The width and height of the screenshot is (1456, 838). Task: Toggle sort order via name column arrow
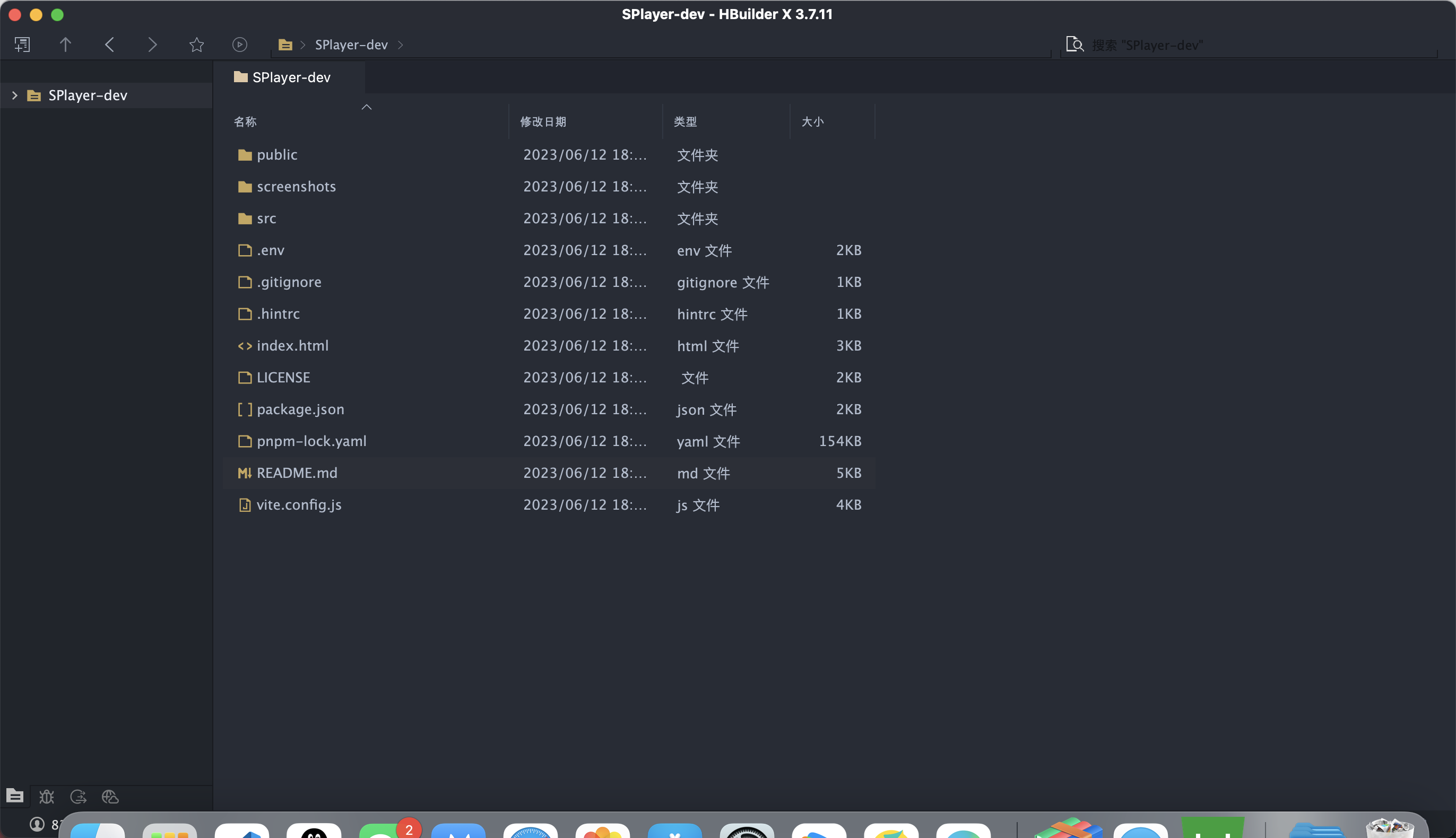click(x=366, y=107)
